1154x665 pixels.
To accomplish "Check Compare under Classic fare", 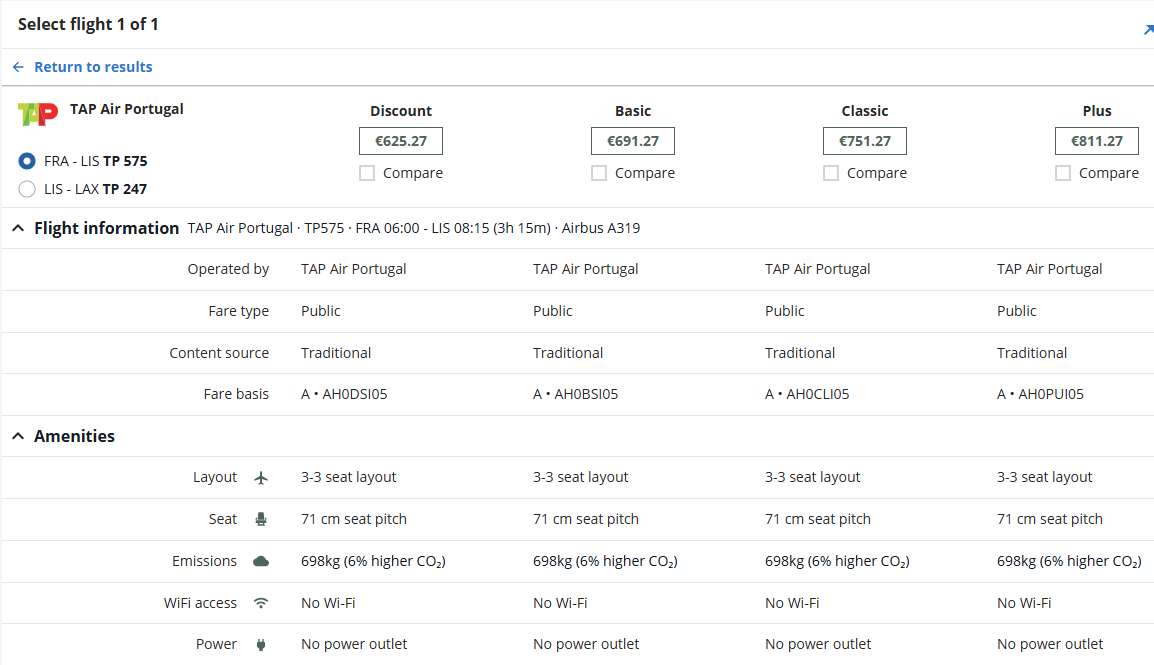I will point(831,173).
